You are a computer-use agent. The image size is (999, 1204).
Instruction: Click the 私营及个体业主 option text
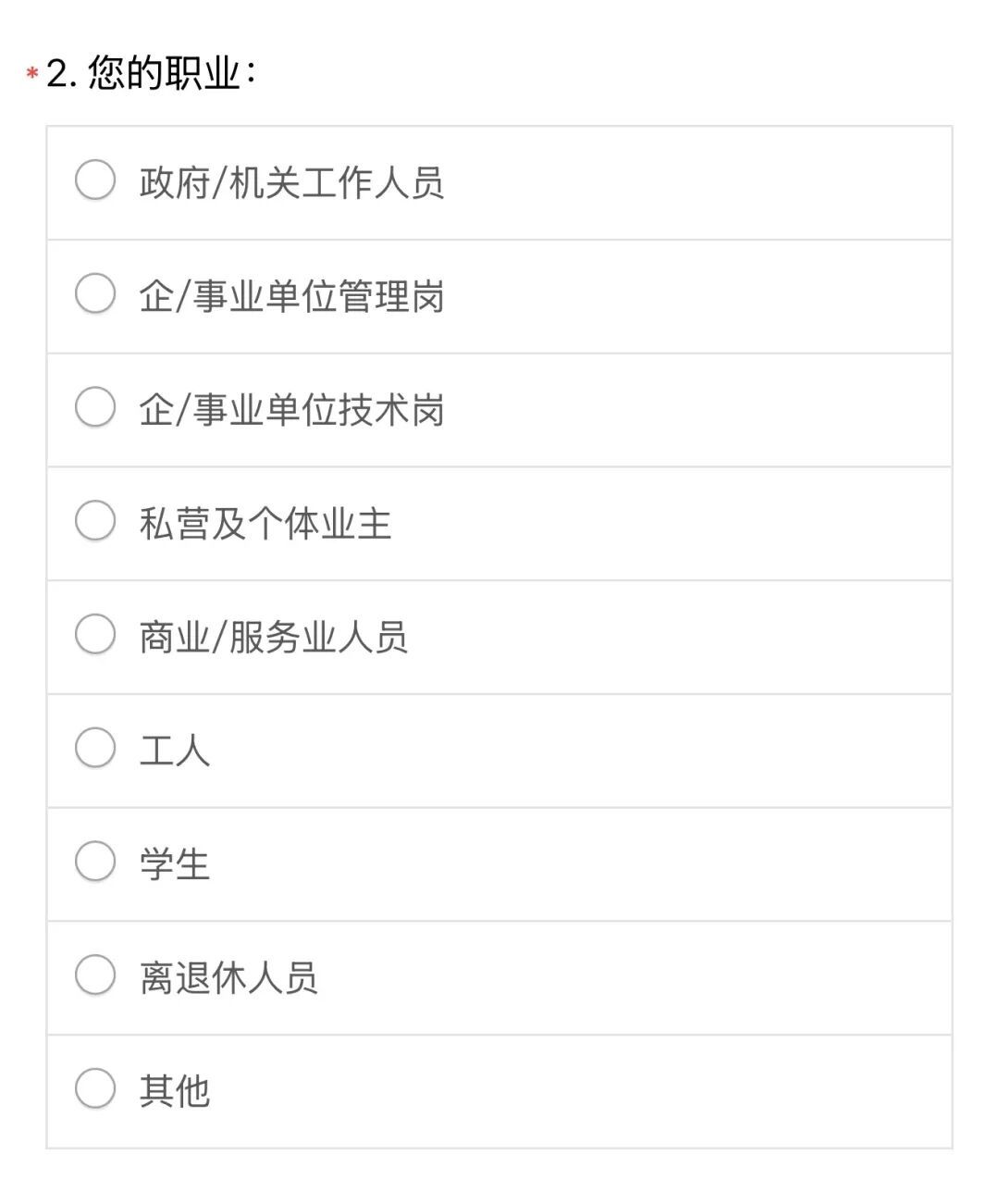coord(265,524)
